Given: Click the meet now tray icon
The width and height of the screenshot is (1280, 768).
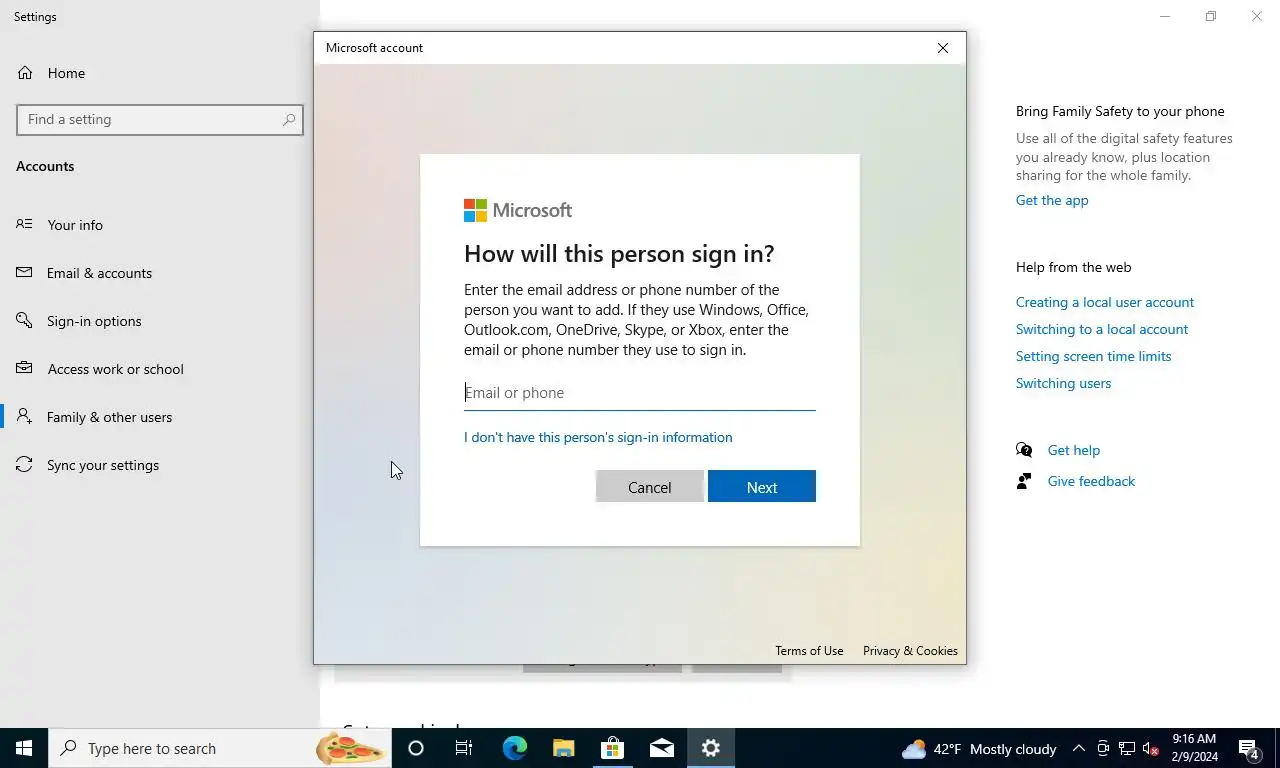Looking at the screenshot, I should [x=1103, y=748].
